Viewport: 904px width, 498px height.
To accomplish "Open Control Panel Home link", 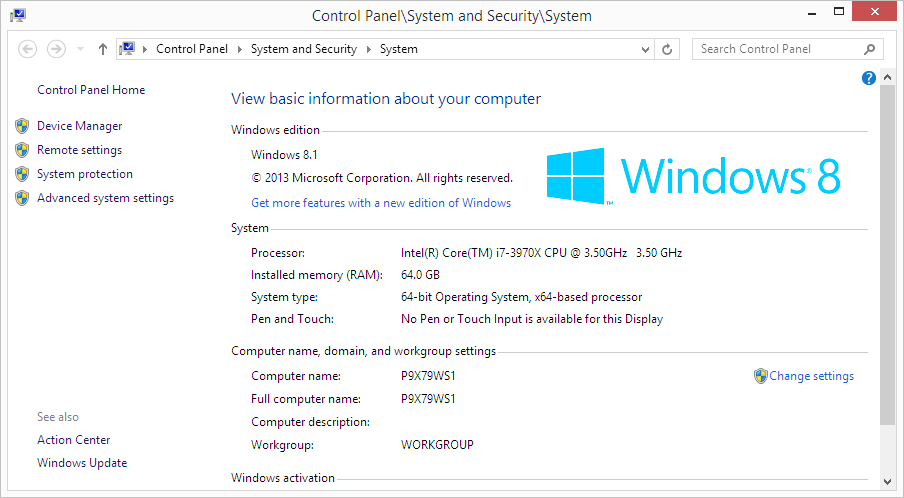I will [91, 90].
